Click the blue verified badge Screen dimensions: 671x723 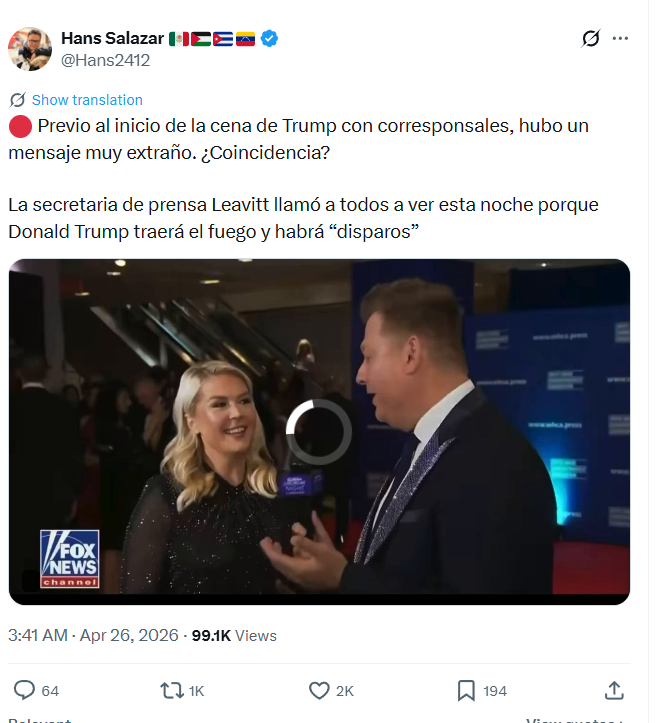(270, 38)
